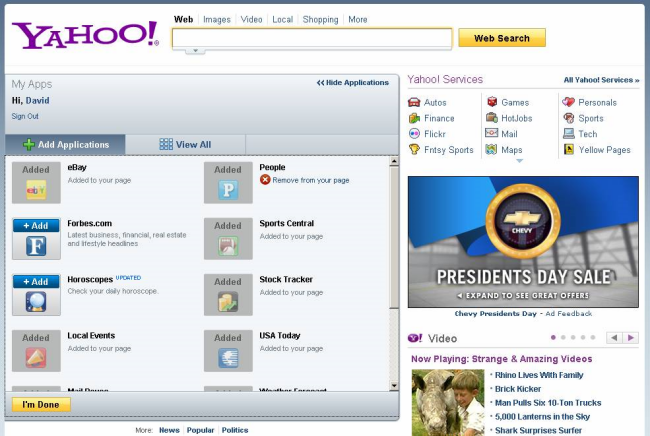Click the Forbes.com F icon

36,246
